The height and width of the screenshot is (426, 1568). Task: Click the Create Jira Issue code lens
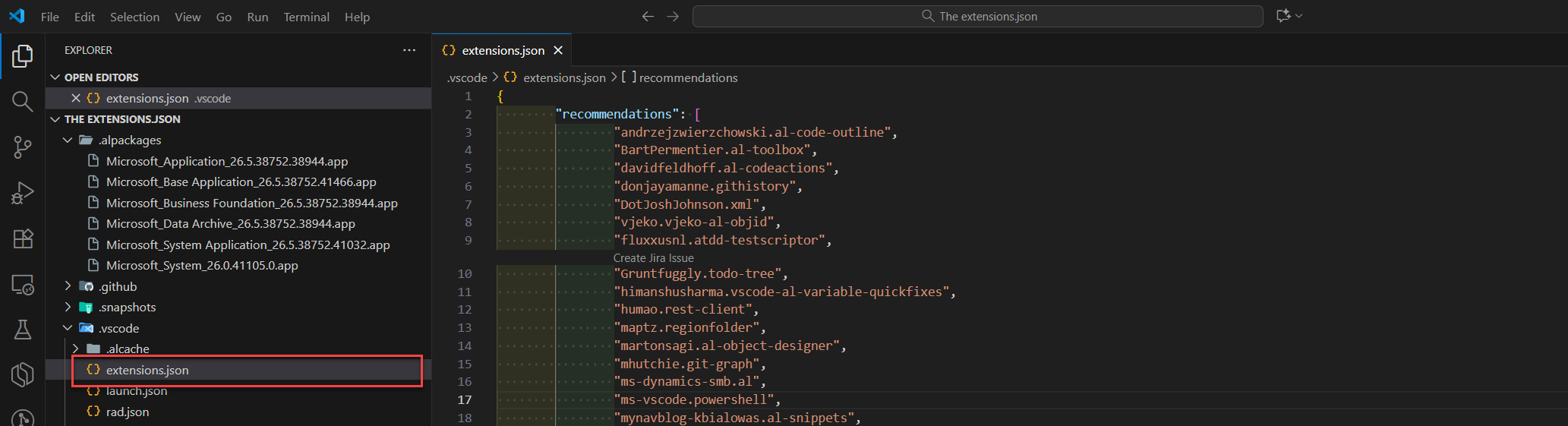(653, 258)
